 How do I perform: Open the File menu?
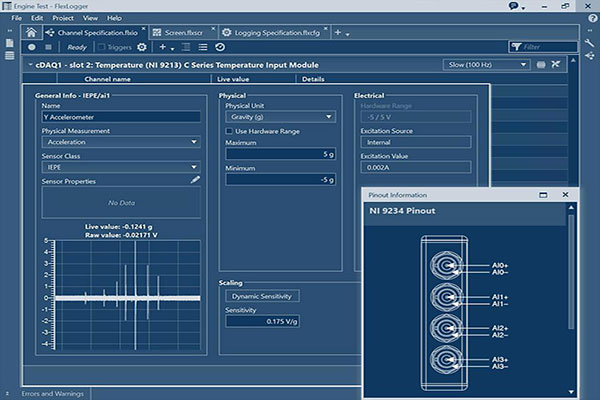tap(16, 18)
